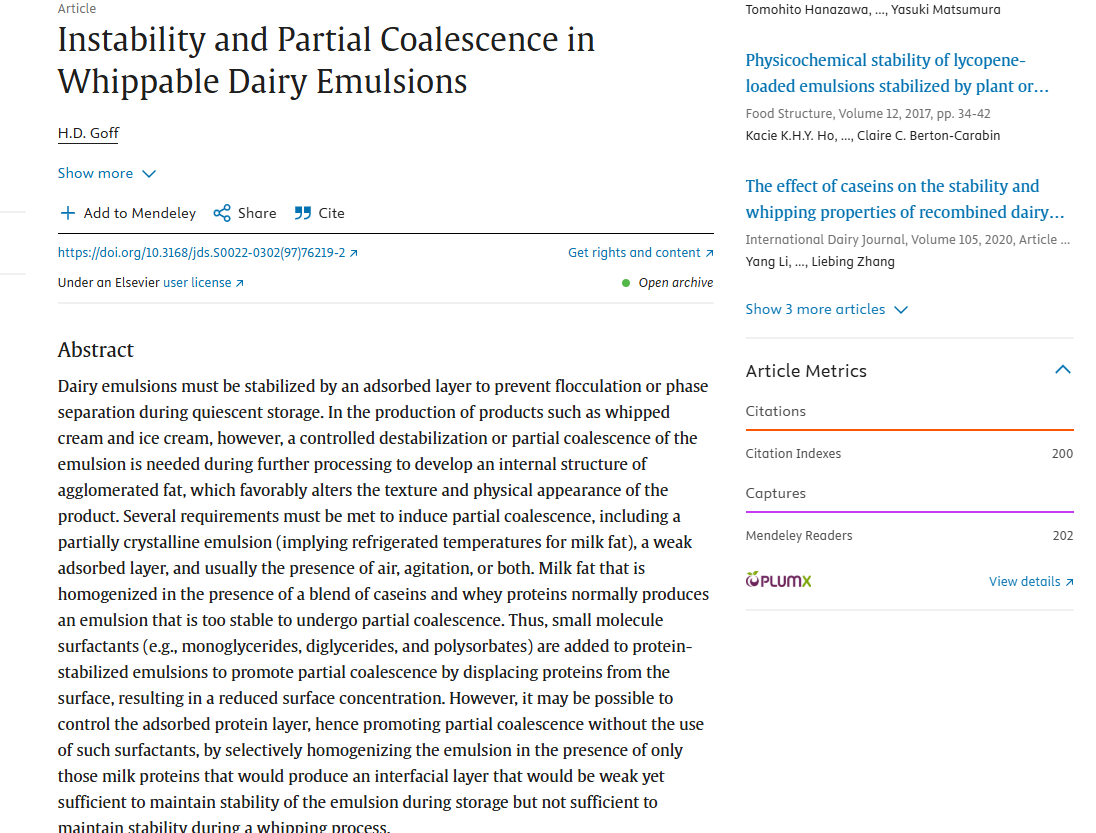The height and width of the screenshot is (833, 1096).
Task: Click the Share network icon
Action: click(x=222, y=213)
